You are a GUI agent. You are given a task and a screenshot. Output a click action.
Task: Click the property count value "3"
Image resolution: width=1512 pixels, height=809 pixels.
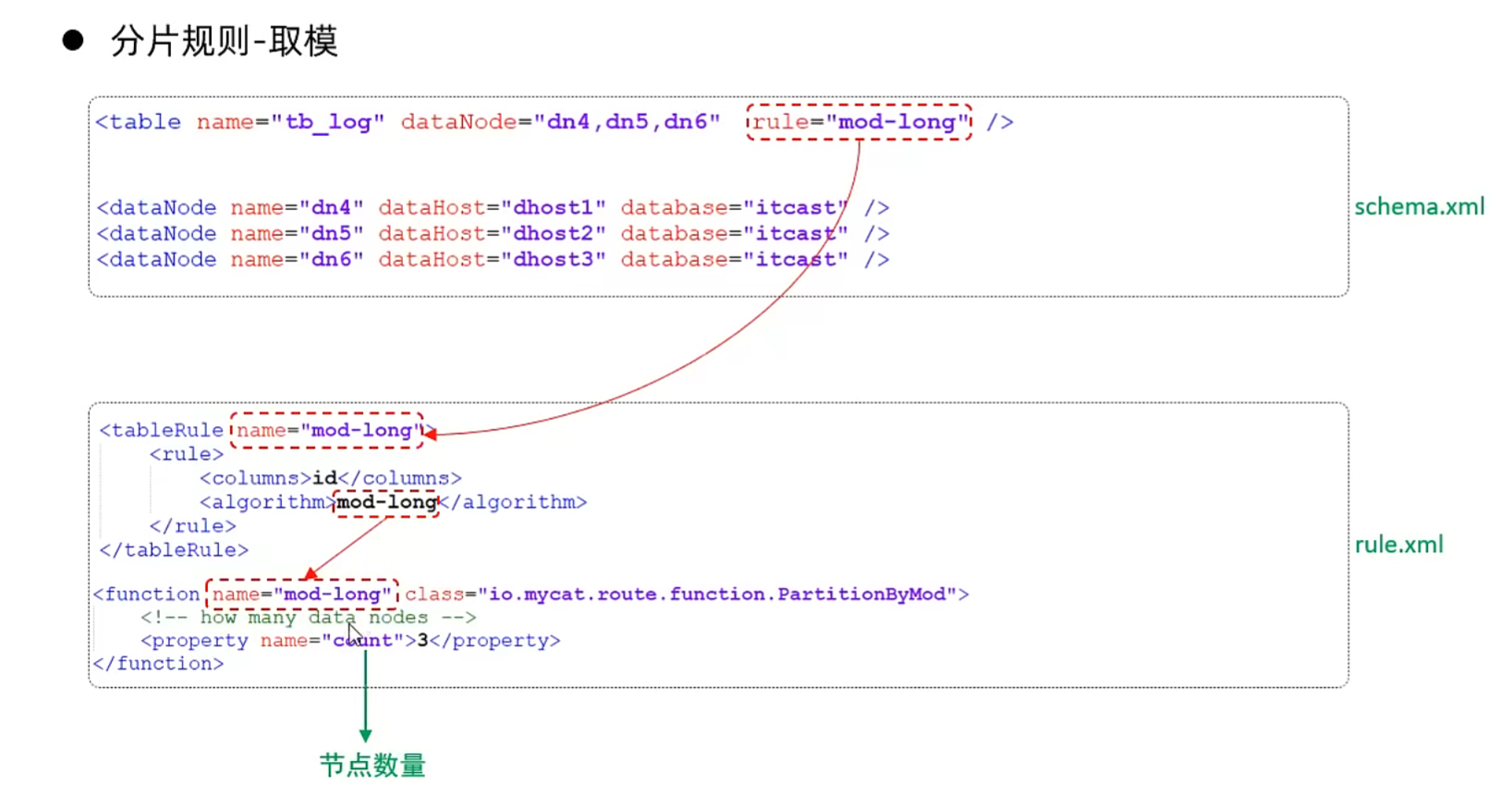point(422,640)
